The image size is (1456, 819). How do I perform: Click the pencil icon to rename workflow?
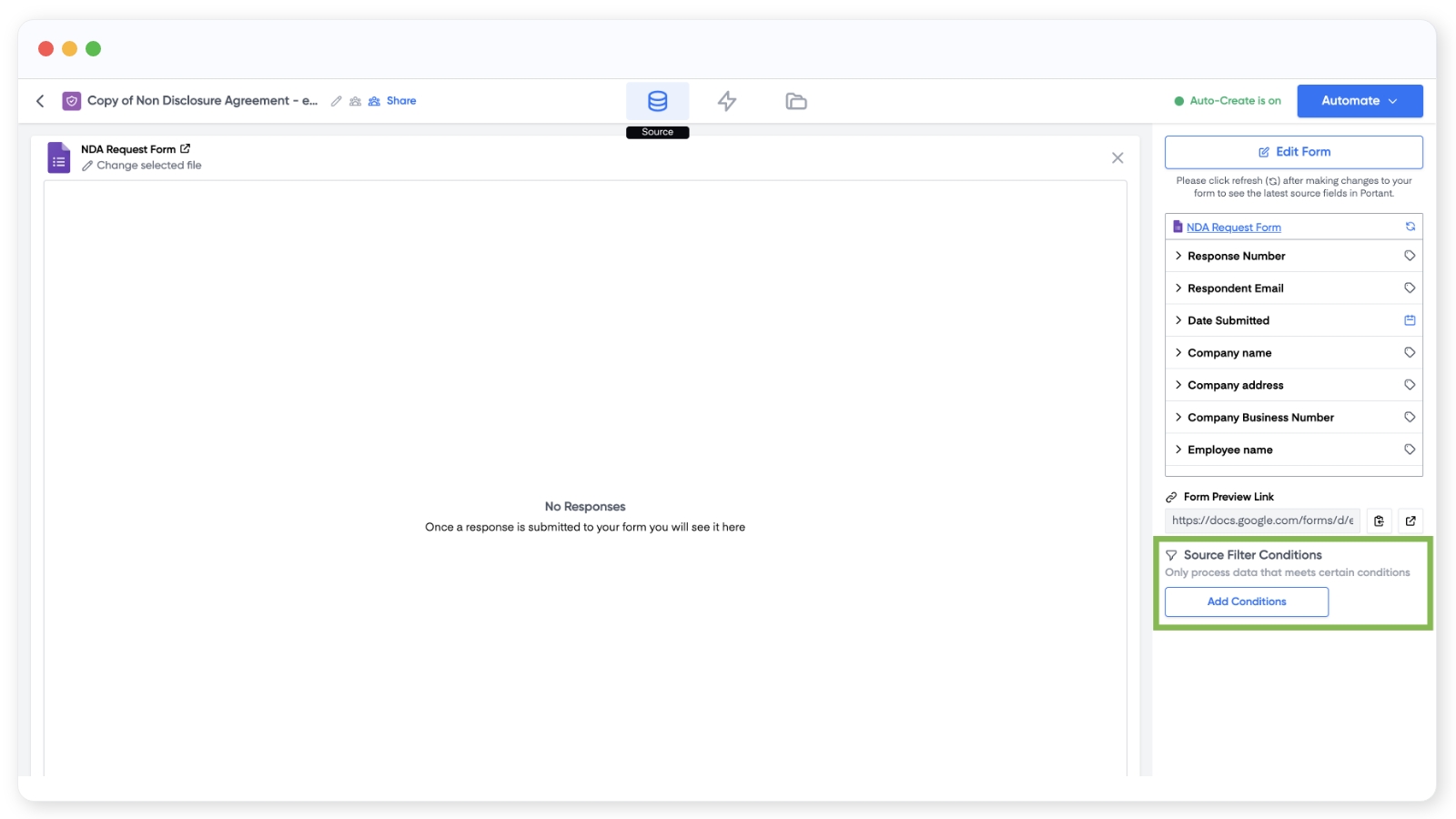(337, 101)
